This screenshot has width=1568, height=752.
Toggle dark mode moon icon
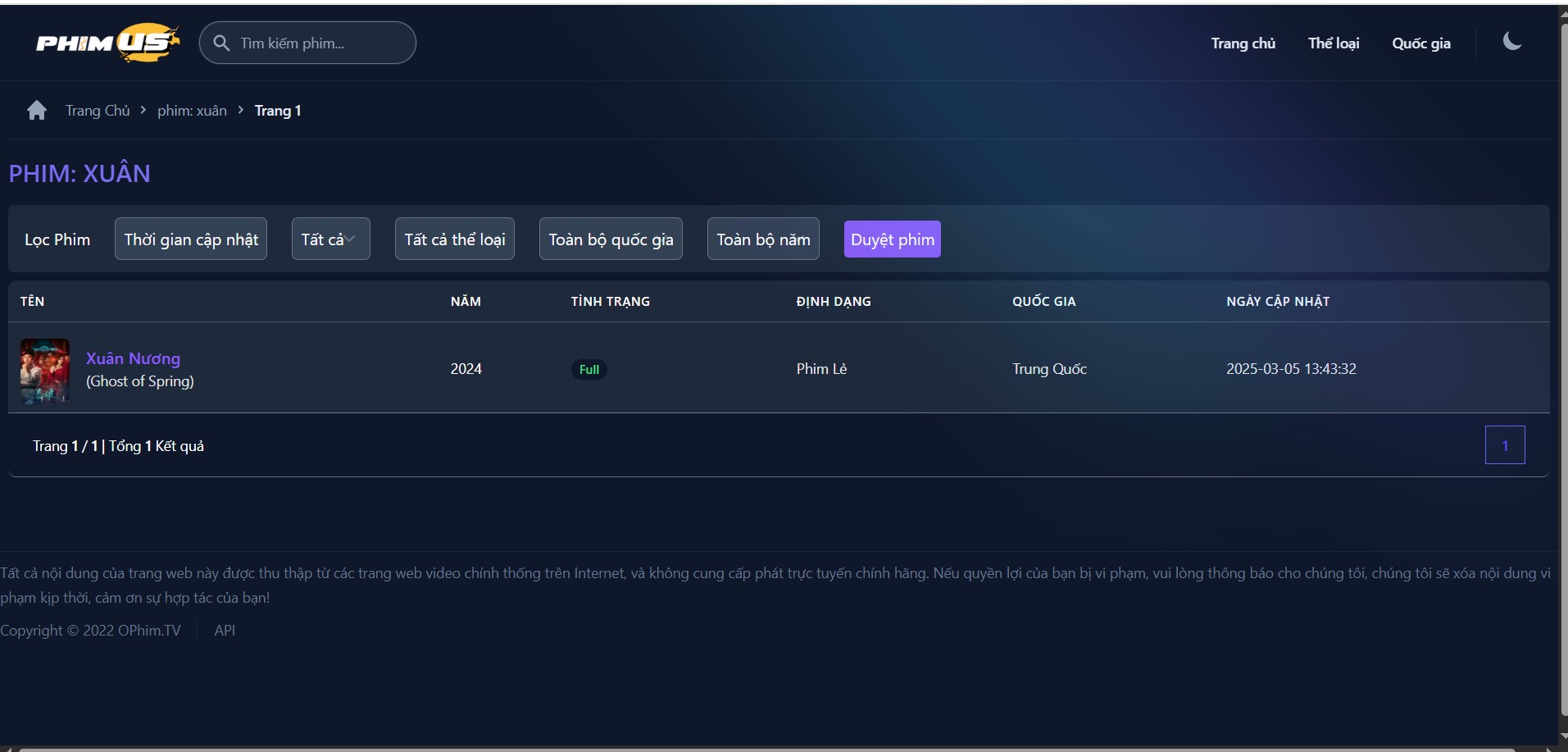[1511, 42]
